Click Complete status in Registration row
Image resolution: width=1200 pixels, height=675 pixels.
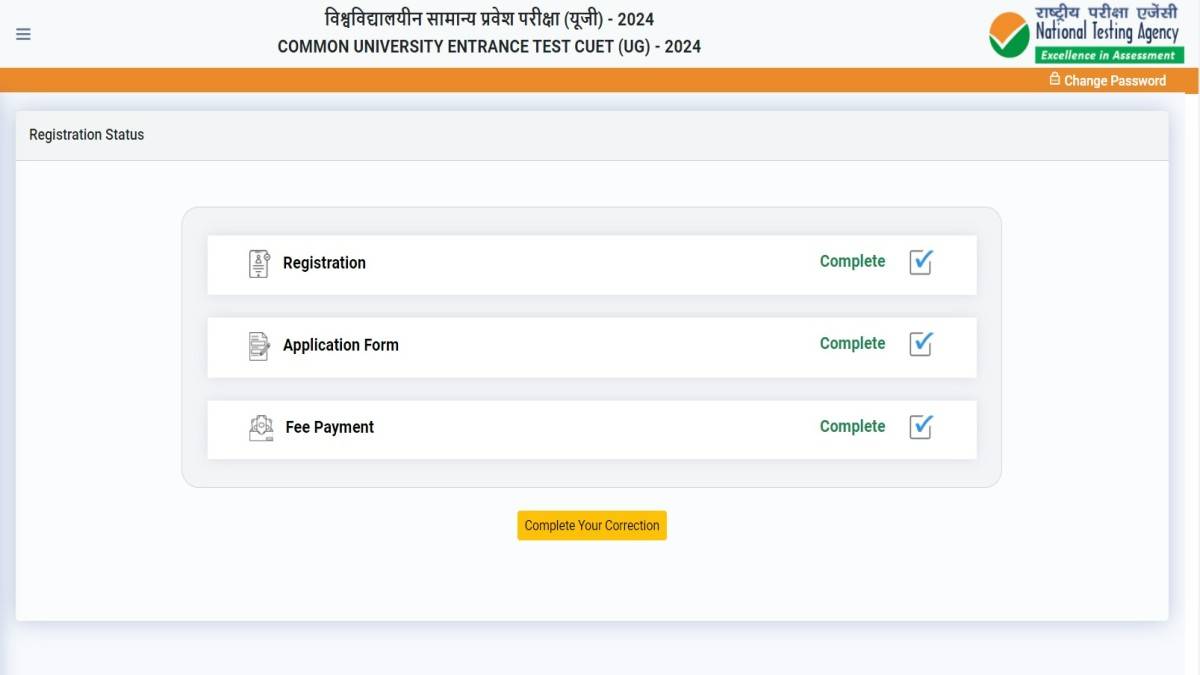[x=852, y=261]
